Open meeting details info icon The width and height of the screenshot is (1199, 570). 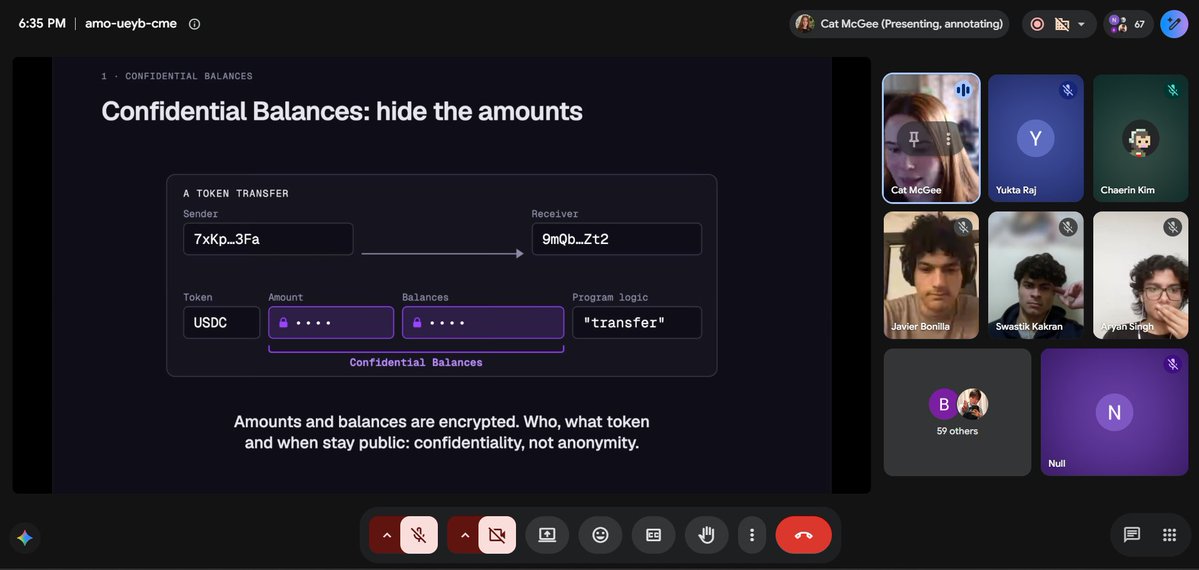tap(194, 24)
